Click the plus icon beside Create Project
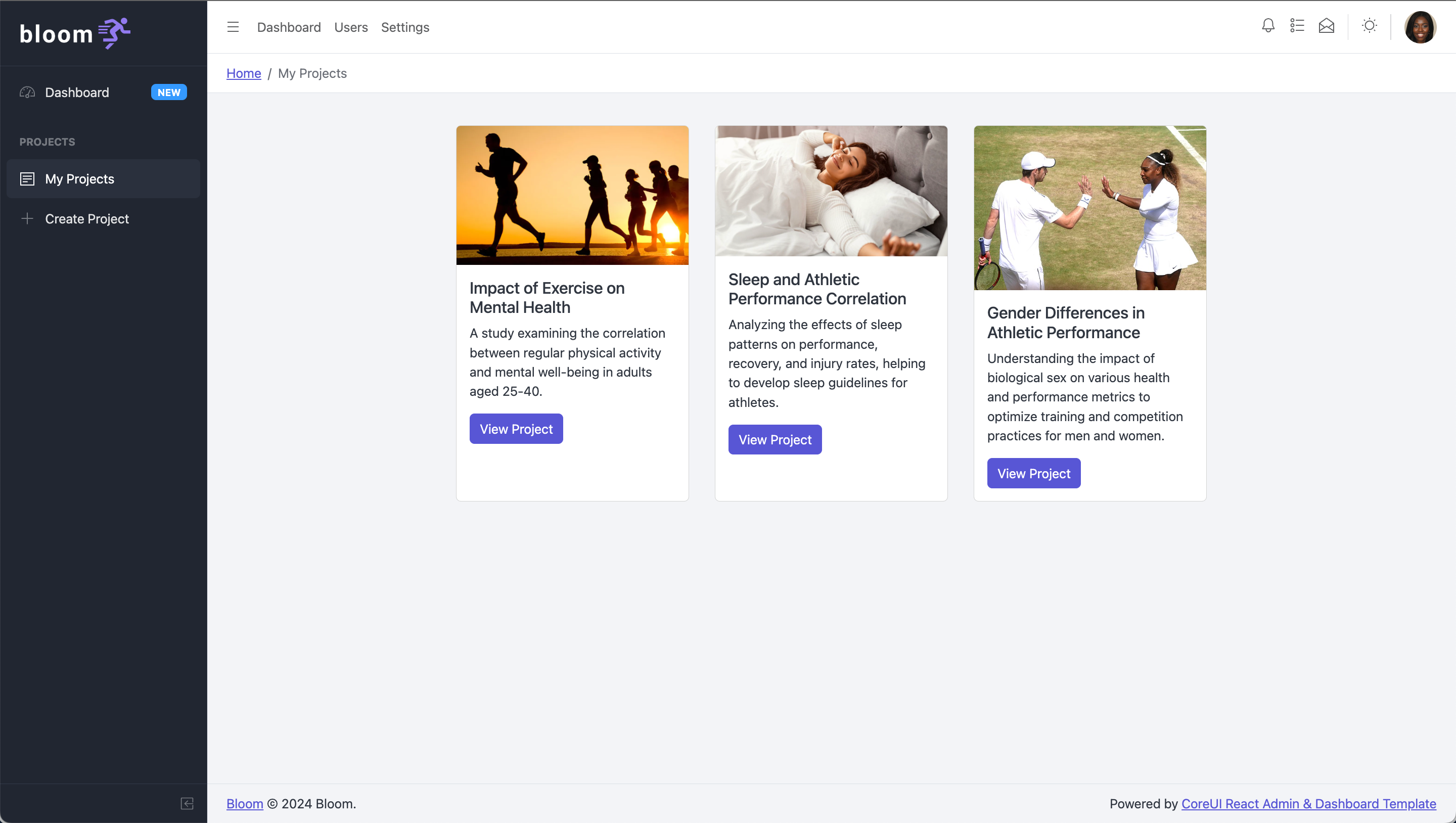1456x823 pixels. coord(27,219)
